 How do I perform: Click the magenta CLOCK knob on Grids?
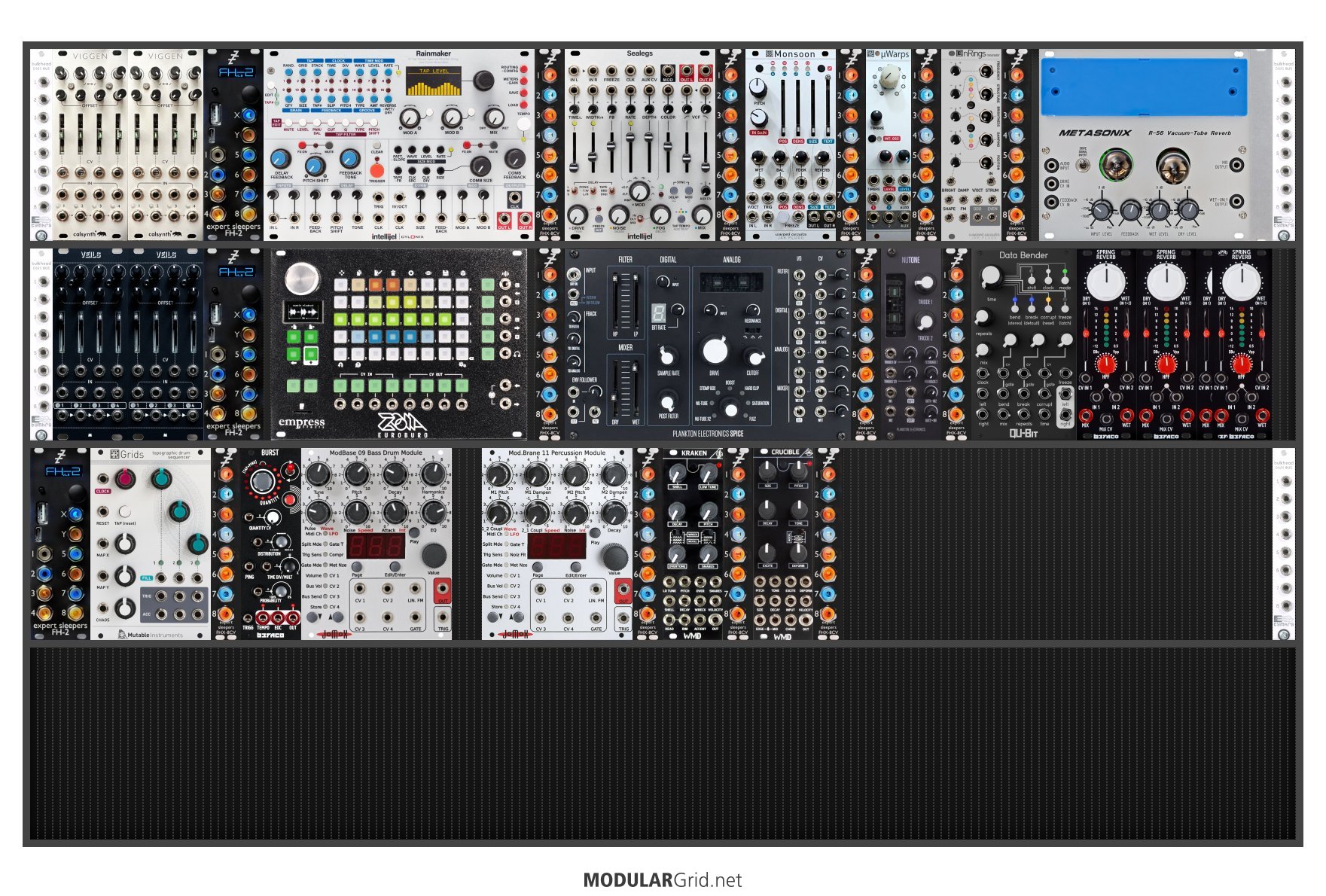[125, 478]
